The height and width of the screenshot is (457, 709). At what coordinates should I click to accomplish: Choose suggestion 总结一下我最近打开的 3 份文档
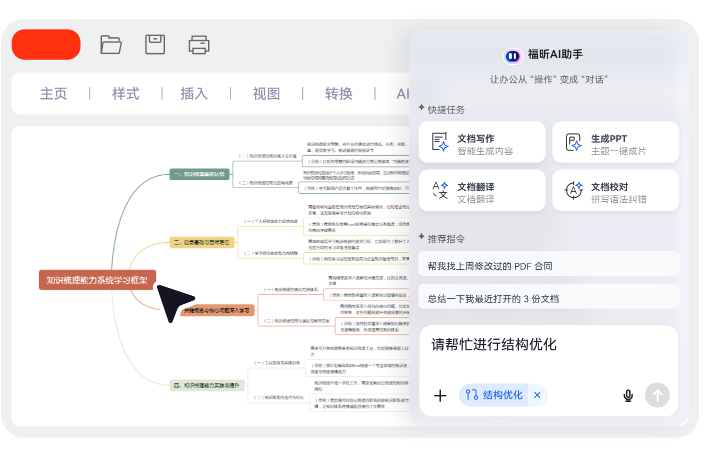[548, 298]
